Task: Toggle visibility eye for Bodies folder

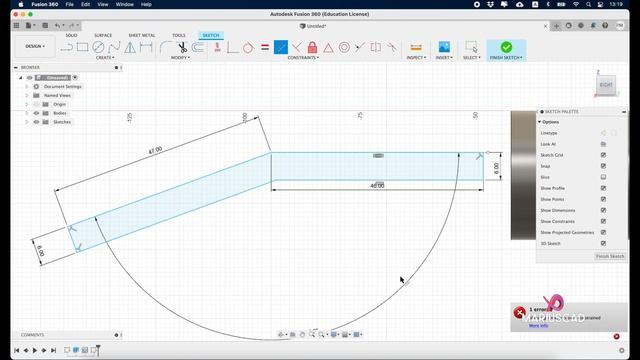Action: [x=36, y=113]
